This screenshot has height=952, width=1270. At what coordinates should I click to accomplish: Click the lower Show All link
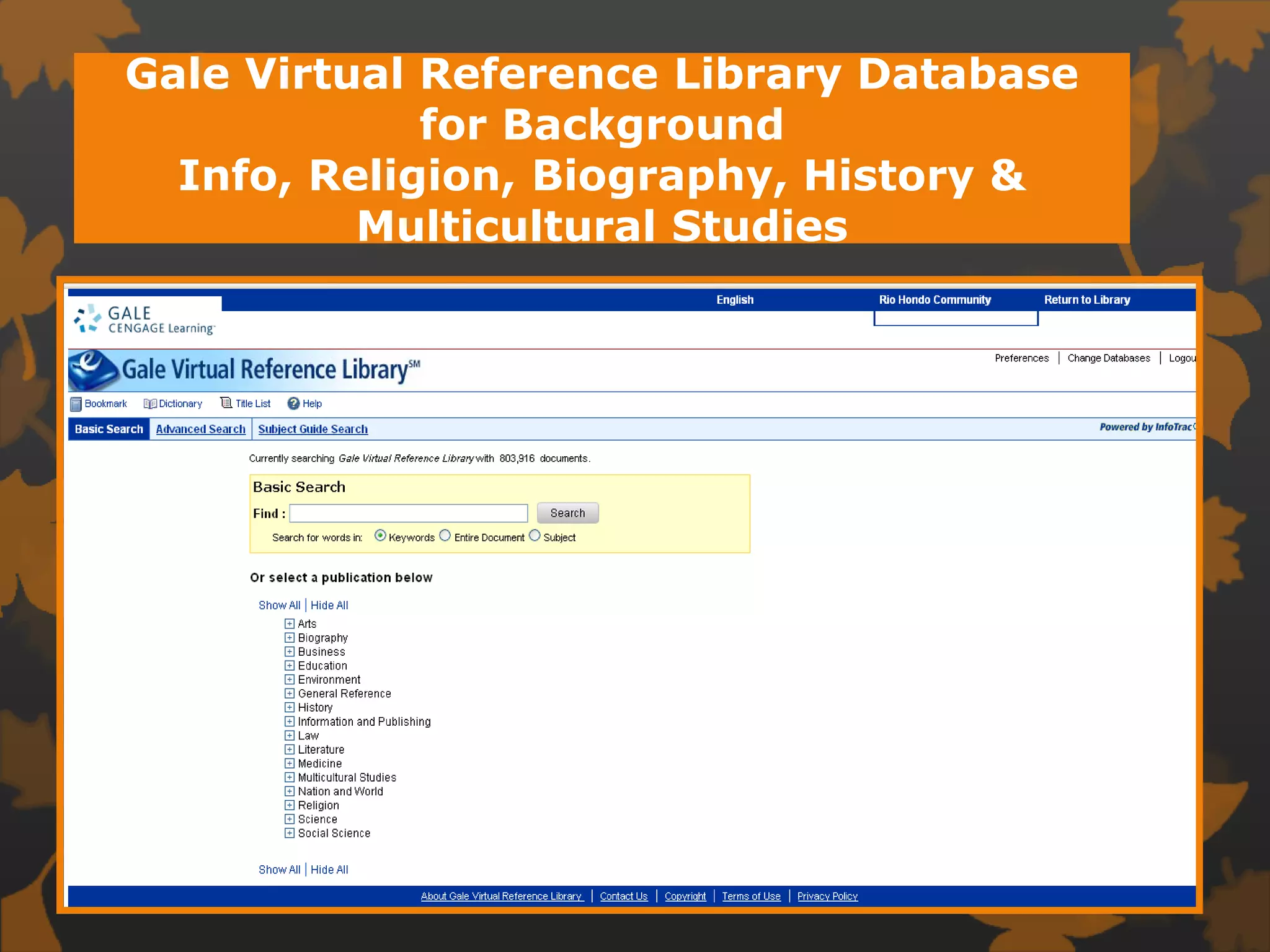[x=279, y=870]
